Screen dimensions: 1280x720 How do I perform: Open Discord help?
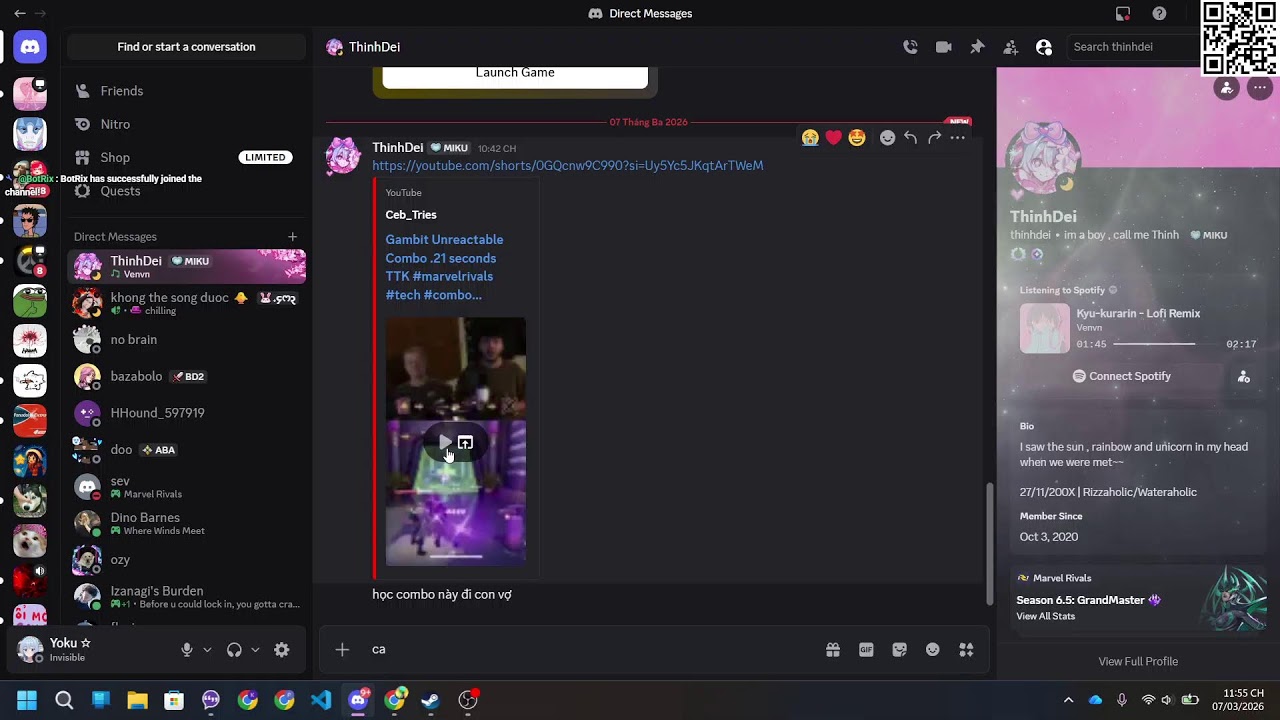(x=1159, y=14)
